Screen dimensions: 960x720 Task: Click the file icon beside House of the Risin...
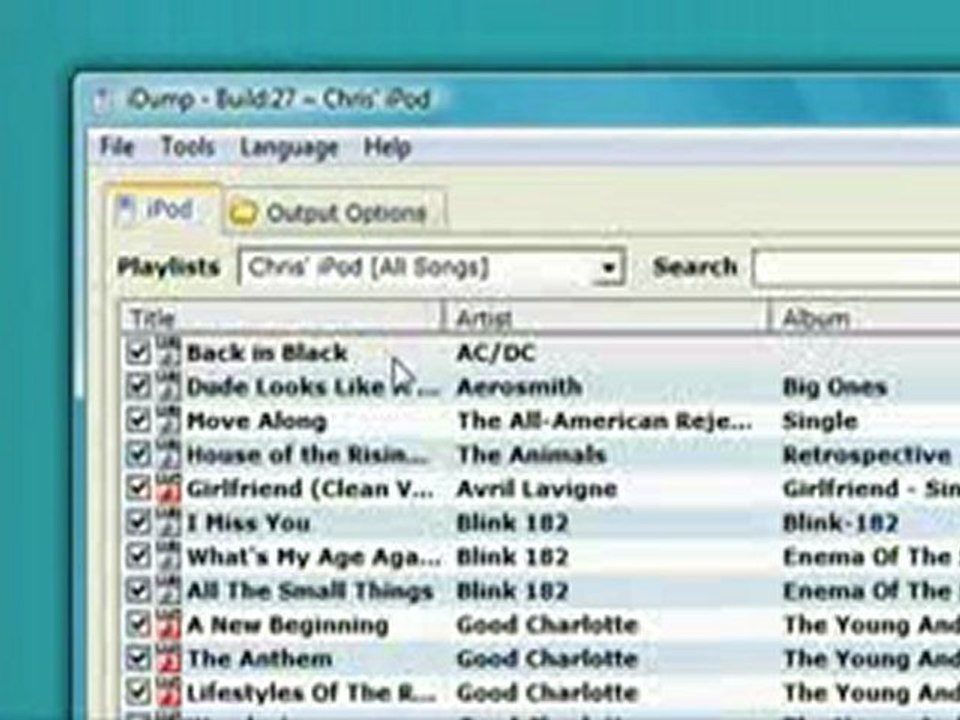coord(168,454)
